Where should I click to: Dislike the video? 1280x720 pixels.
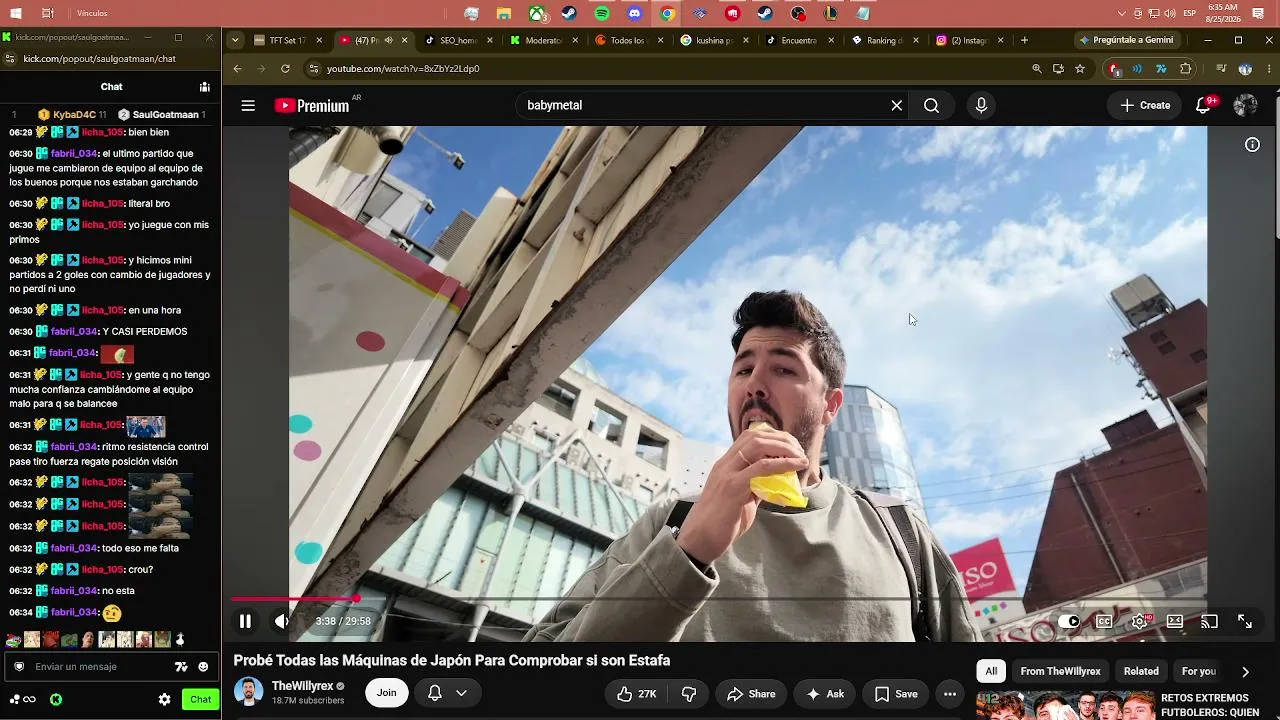click(689, 694)
